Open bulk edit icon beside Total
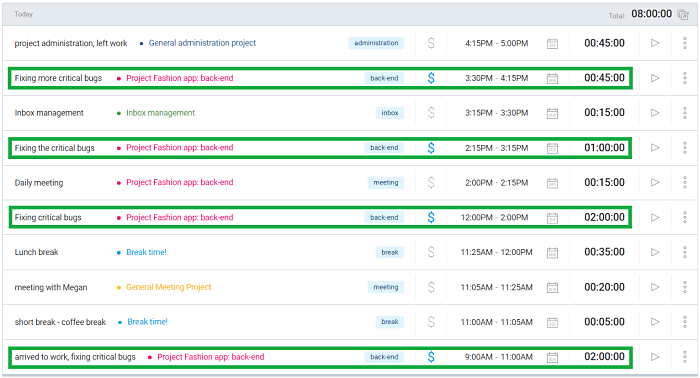Screen dimensions: 700x378 coord(683,15)
